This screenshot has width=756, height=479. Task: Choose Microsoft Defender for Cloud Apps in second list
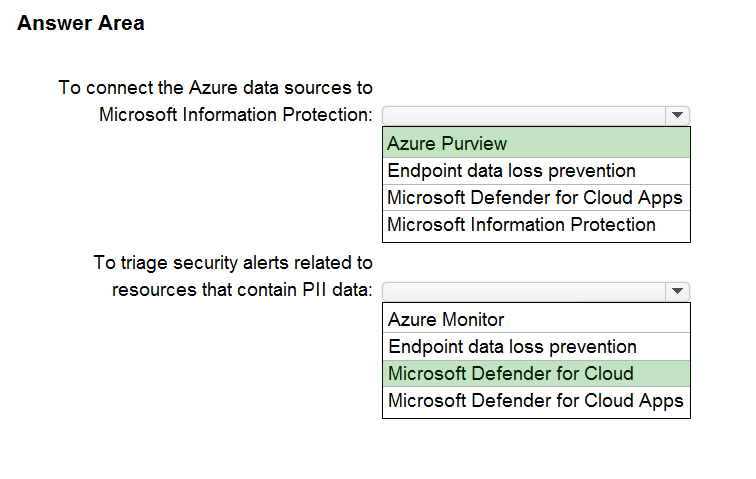(x=536, y=401)
